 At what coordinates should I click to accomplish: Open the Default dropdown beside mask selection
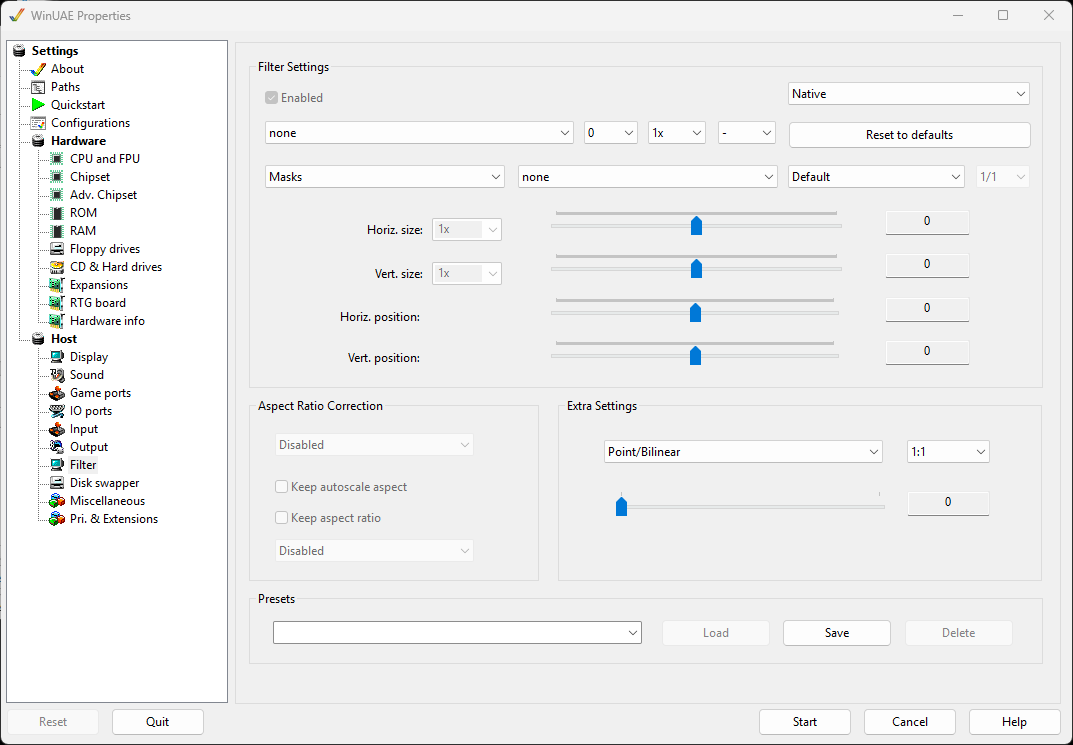[x=876, y=177]
